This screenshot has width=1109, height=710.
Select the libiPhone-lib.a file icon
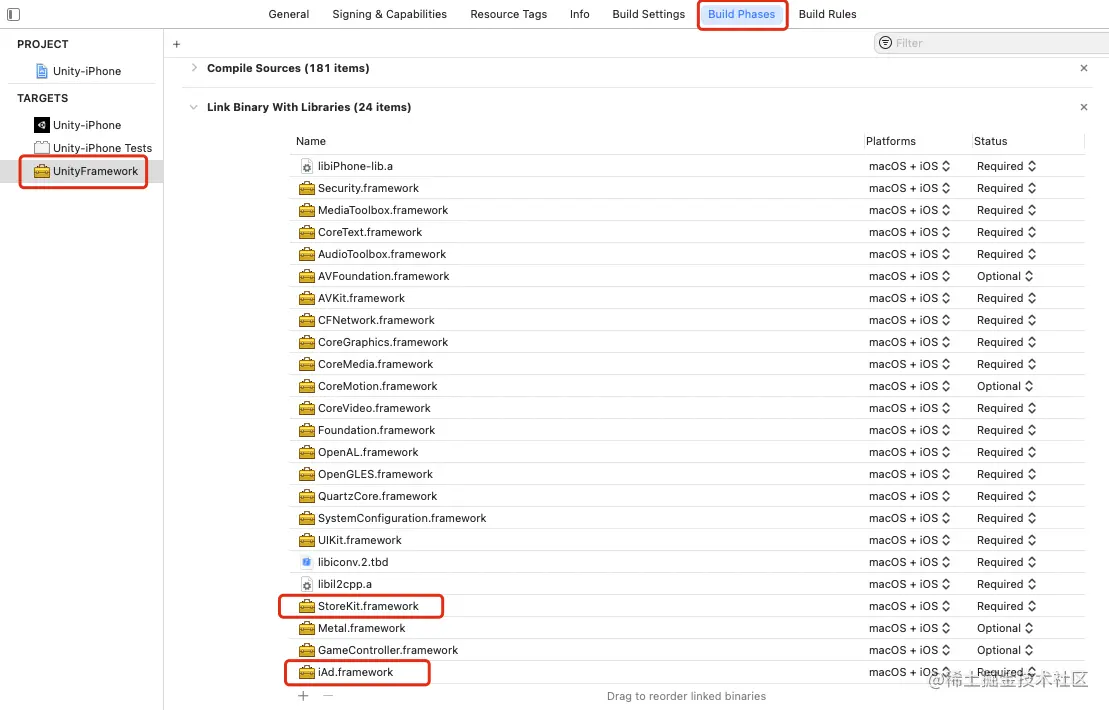[x=306, y=166]
